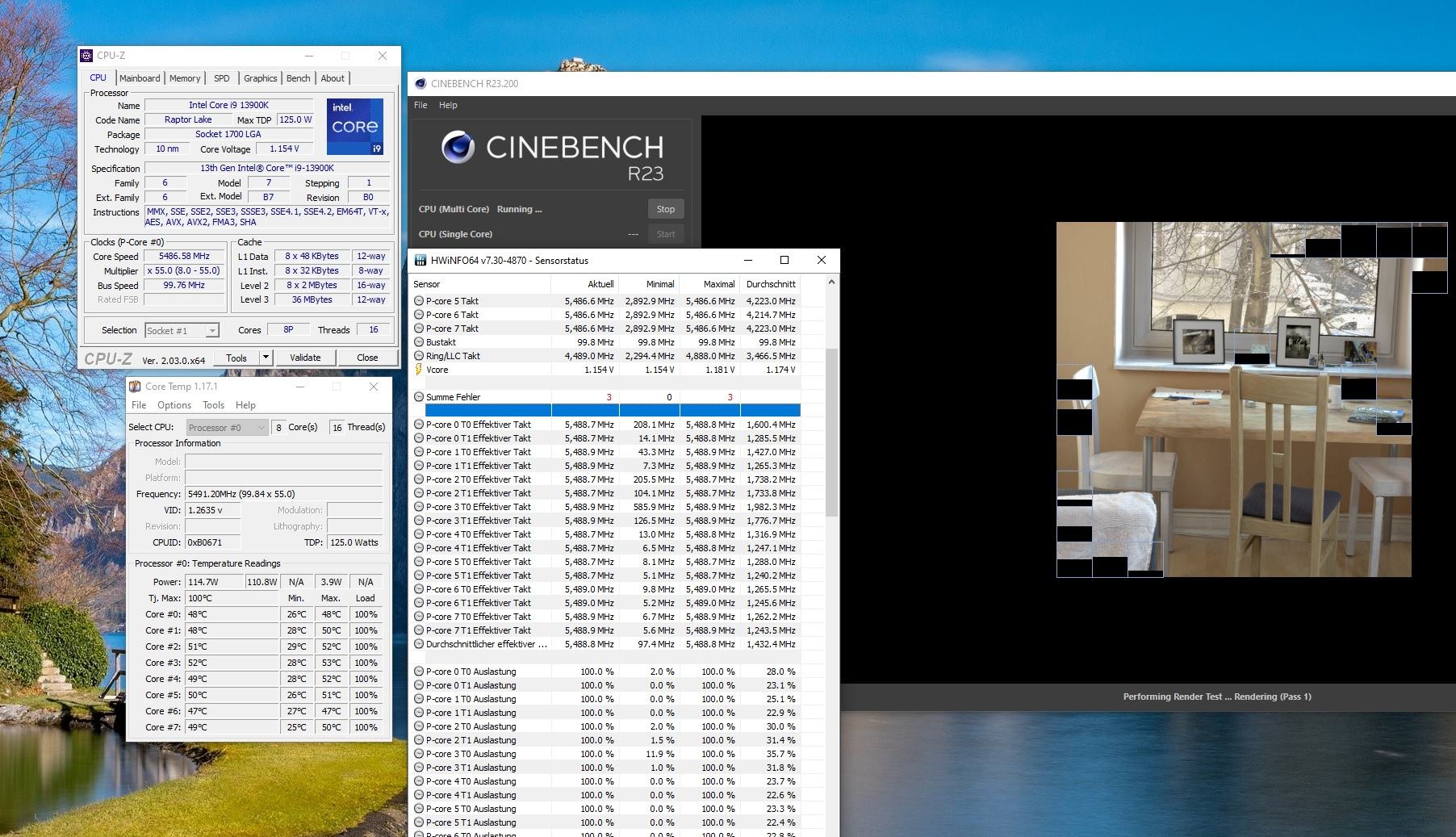This screenshot has width=1456, height=837.
Task: Click the Core Voltage value 1.154 V
Action: click(284, 149)
